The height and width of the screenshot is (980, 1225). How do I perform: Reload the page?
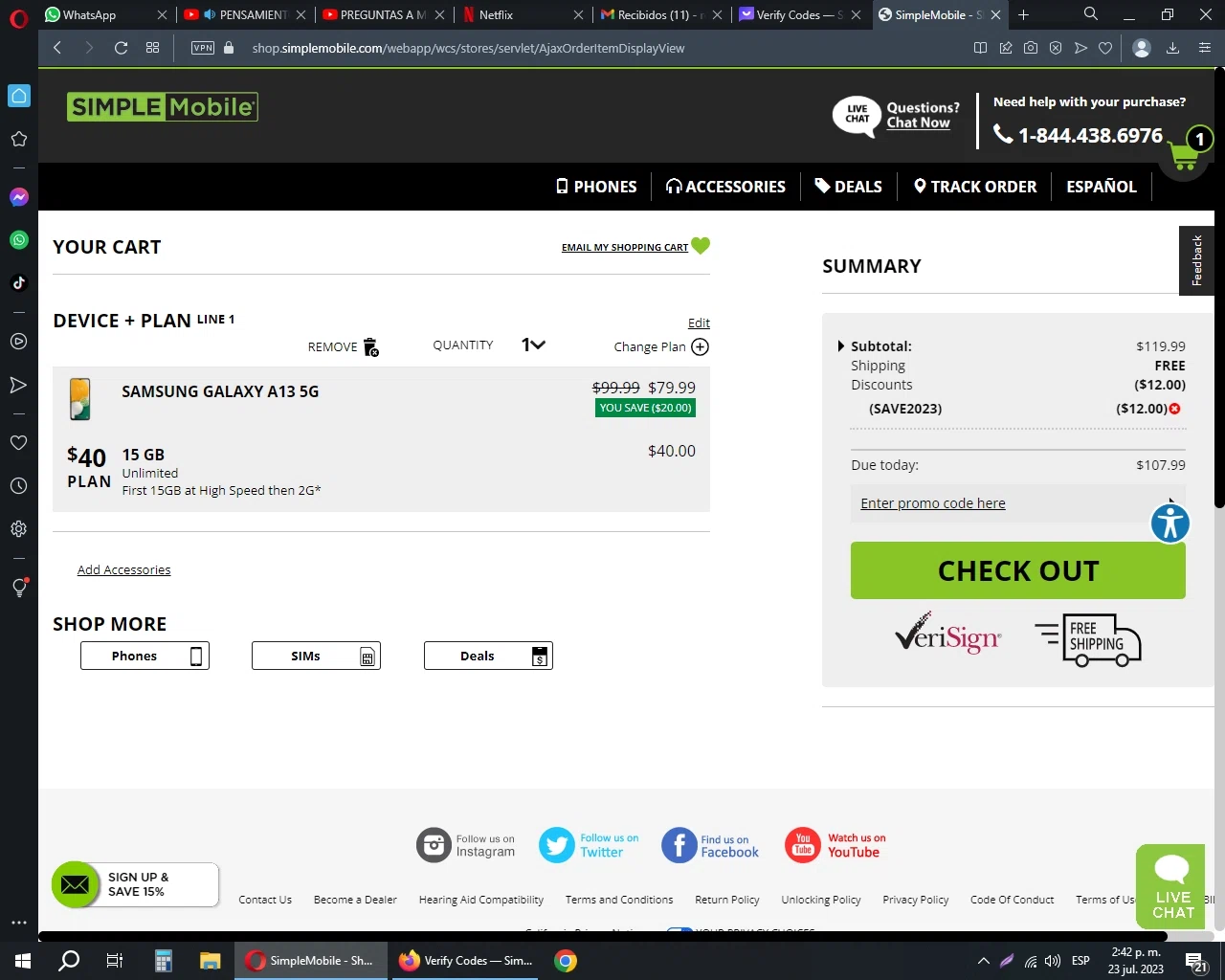[121, 48]
